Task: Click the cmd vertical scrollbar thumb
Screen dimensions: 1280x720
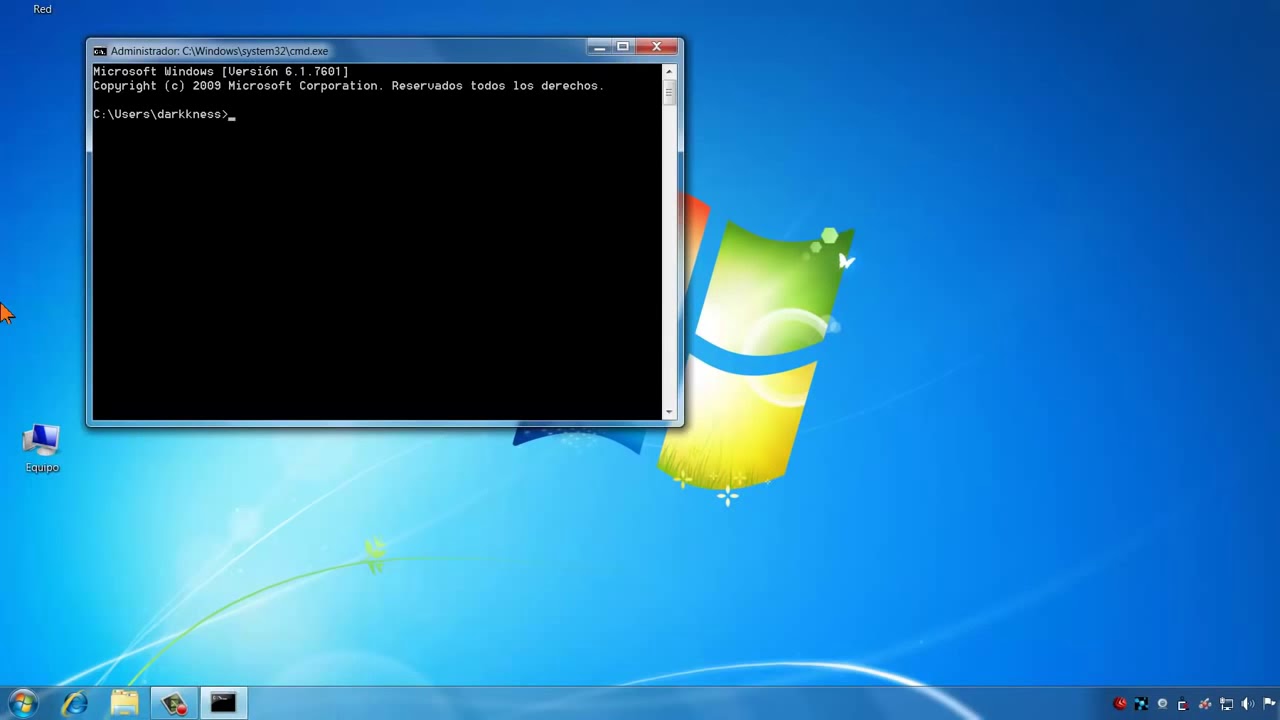Action: click(669, 92)
